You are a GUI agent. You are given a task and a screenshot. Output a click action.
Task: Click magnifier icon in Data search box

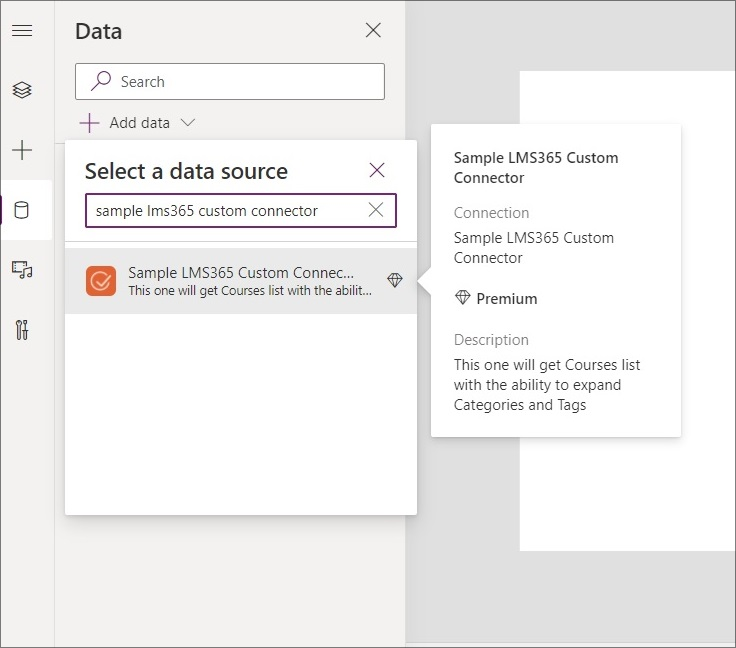click(x=101, y=82)
